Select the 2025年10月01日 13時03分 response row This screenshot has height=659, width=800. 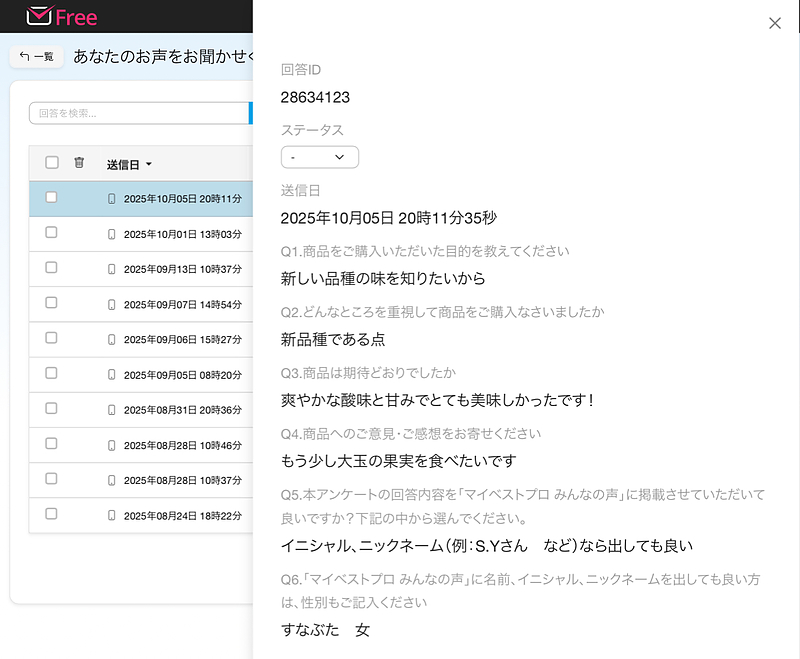pyautogui.click(x=182, y=234)
